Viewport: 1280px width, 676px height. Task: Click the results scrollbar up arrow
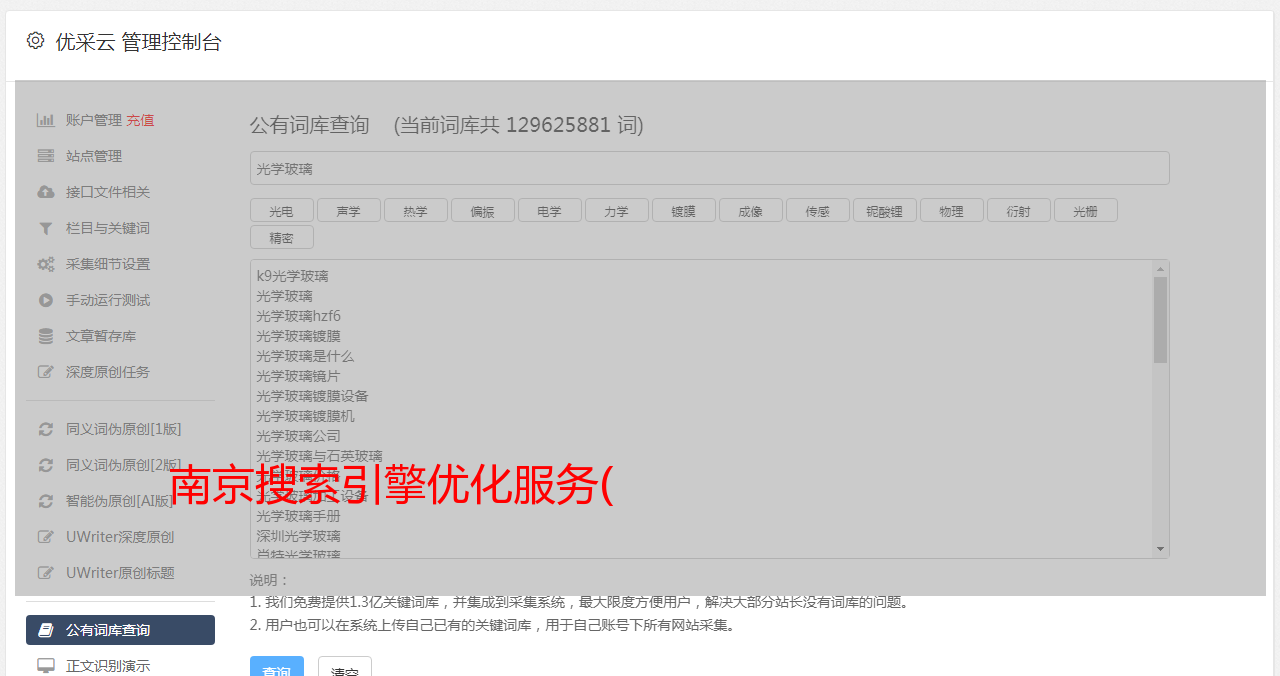tap(1160, 268)
